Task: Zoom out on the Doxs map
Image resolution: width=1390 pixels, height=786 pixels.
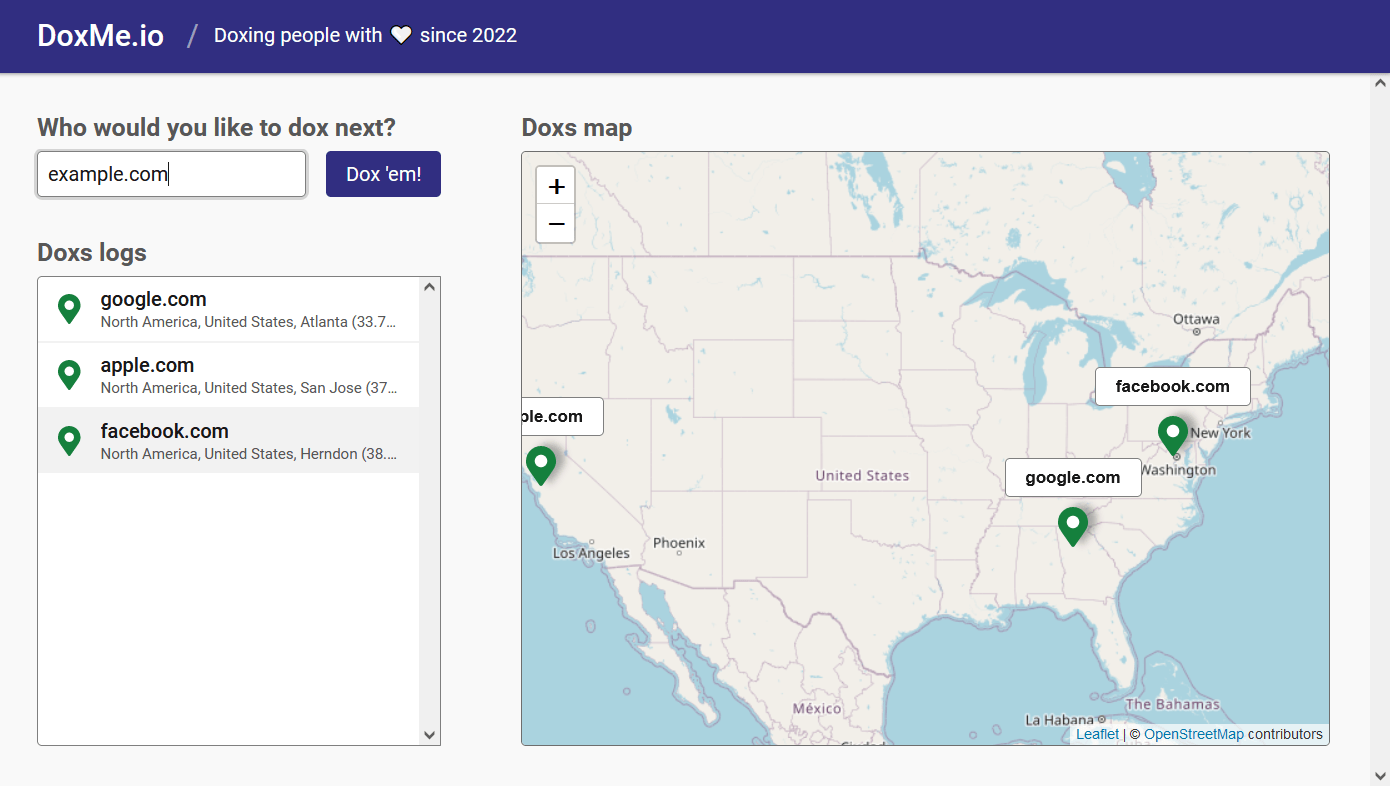Action: tap(557, 224)
